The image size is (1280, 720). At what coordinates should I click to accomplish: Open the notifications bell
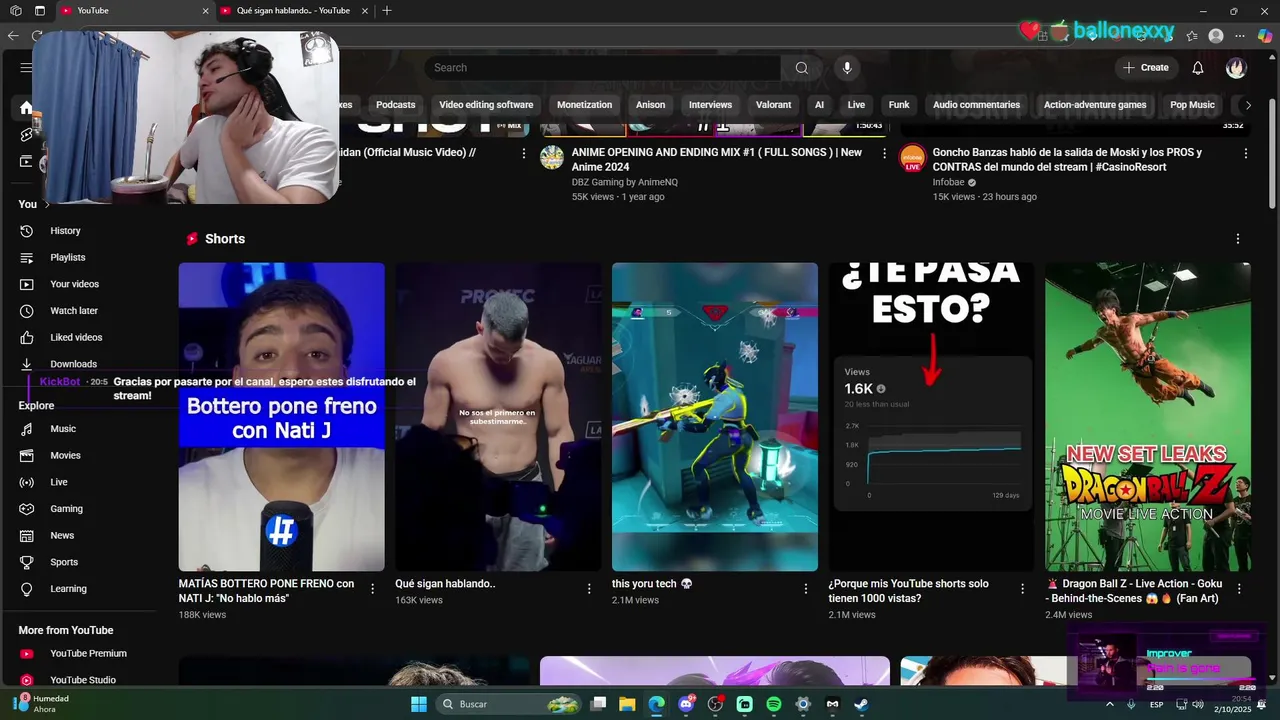coord(1197,68)
